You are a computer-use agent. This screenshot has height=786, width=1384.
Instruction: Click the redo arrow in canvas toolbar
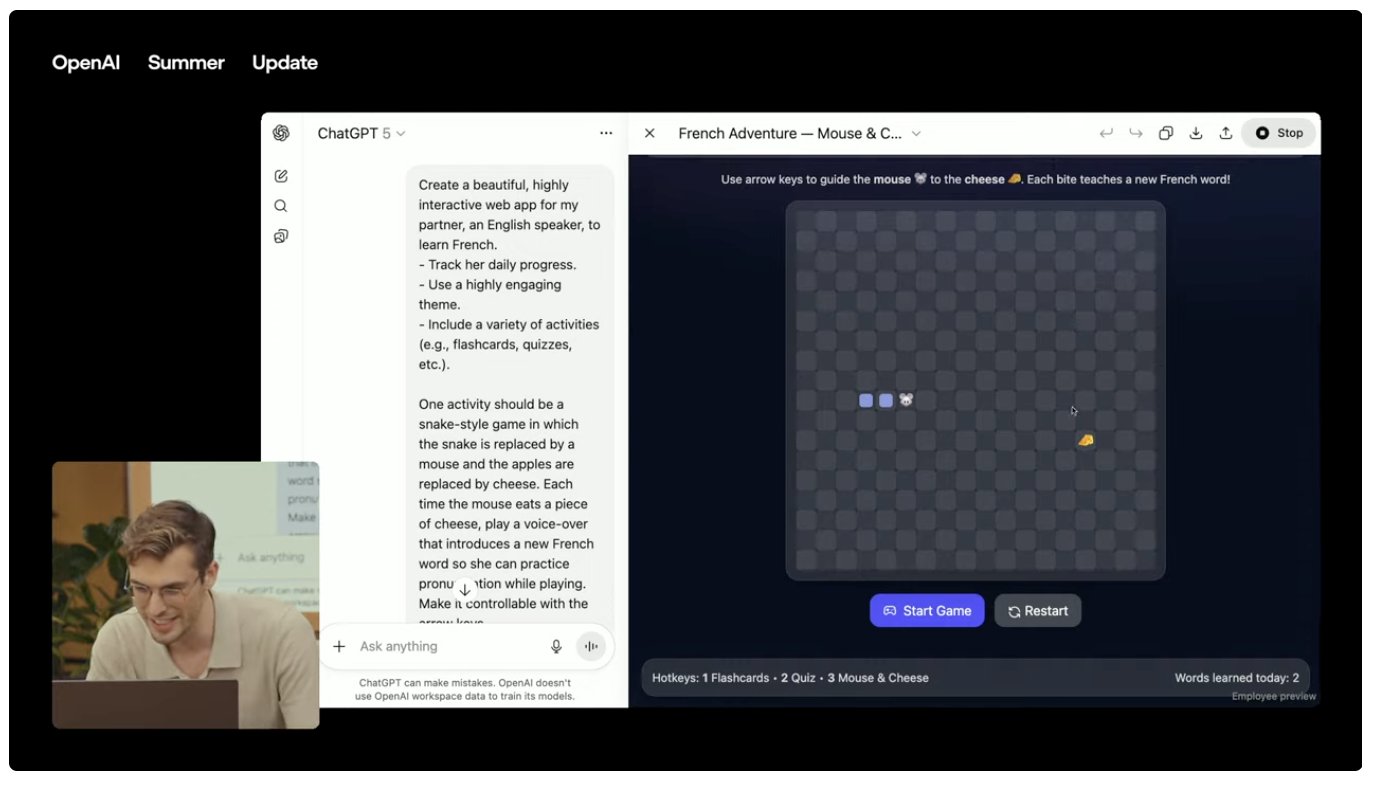(1136, 133)
